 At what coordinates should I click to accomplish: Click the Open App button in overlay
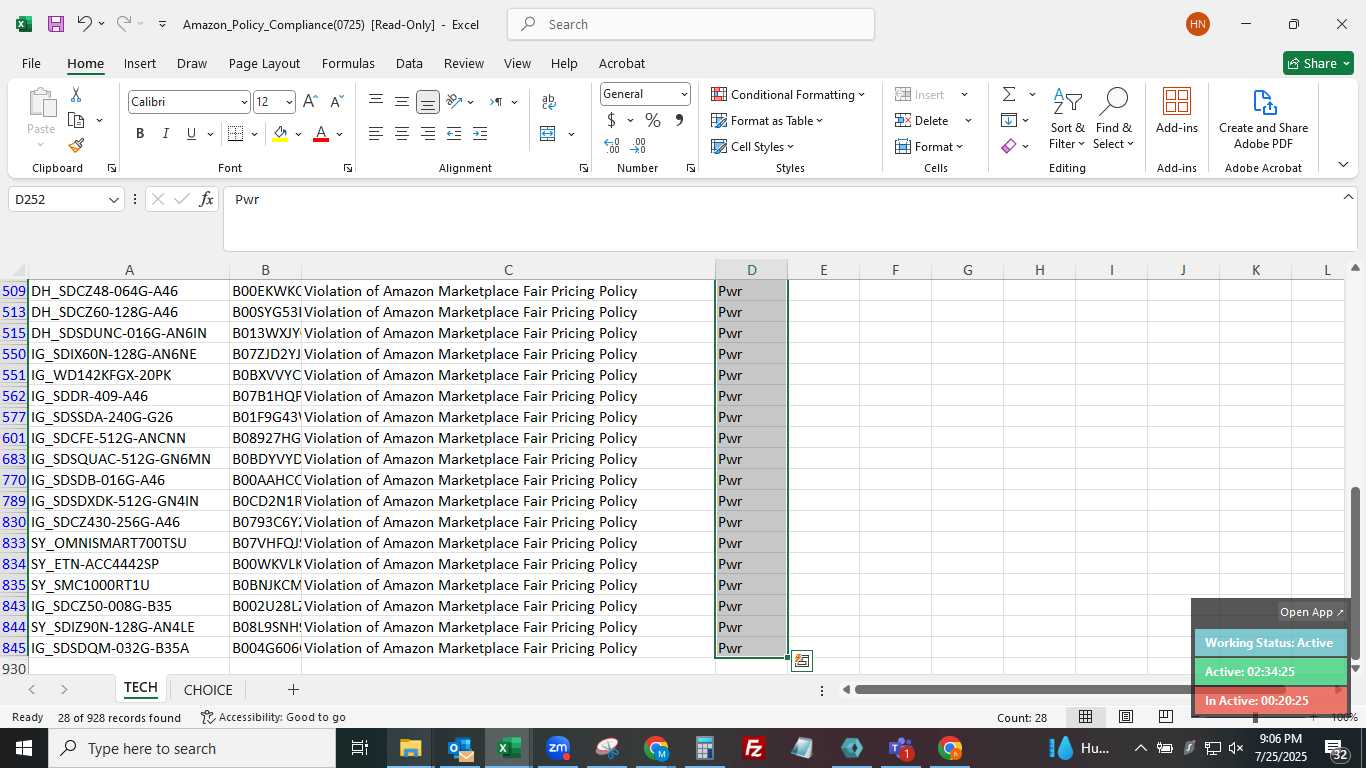1312,612
